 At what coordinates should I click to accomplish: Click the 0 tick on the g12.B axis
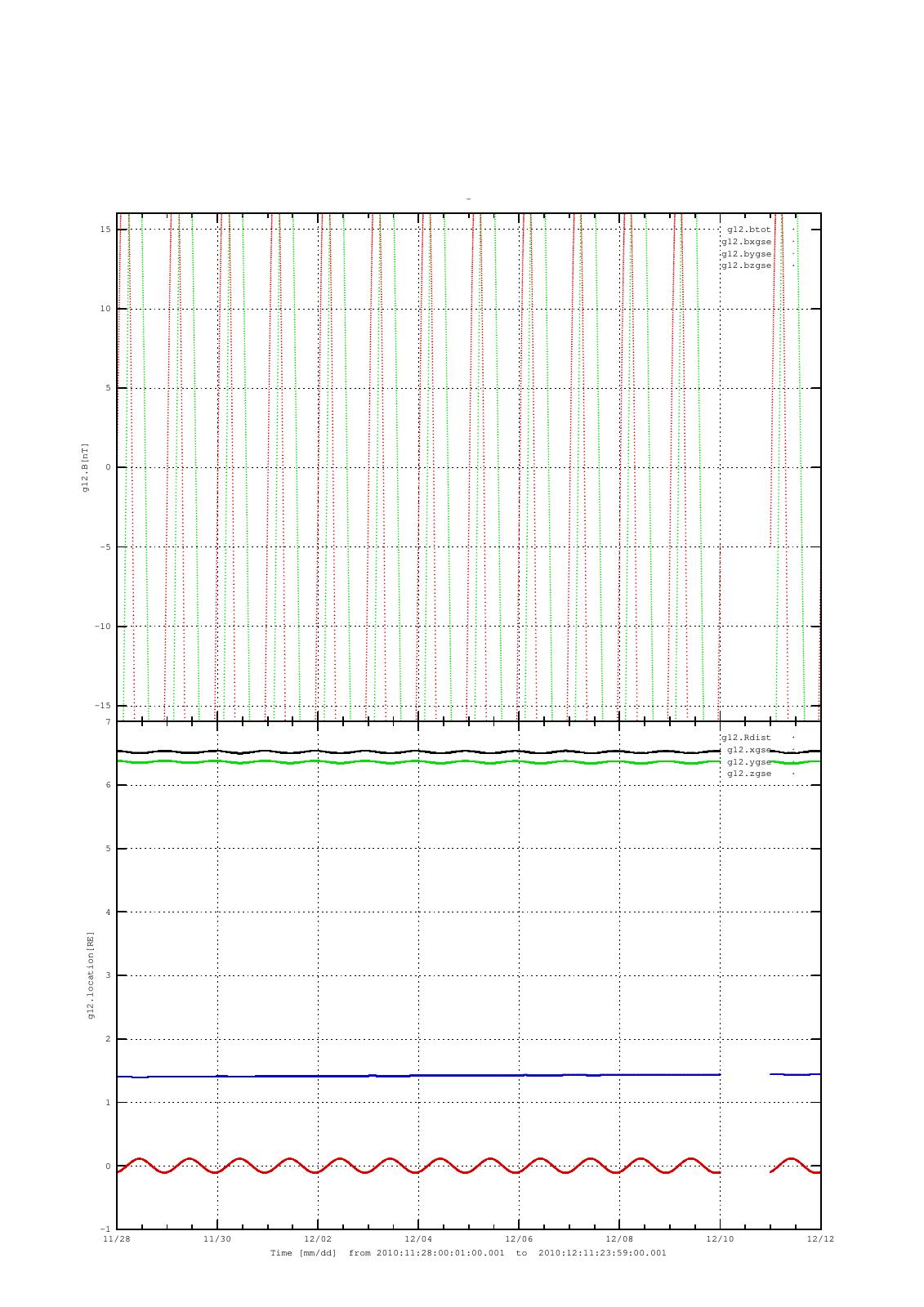[x=108, y=467]
